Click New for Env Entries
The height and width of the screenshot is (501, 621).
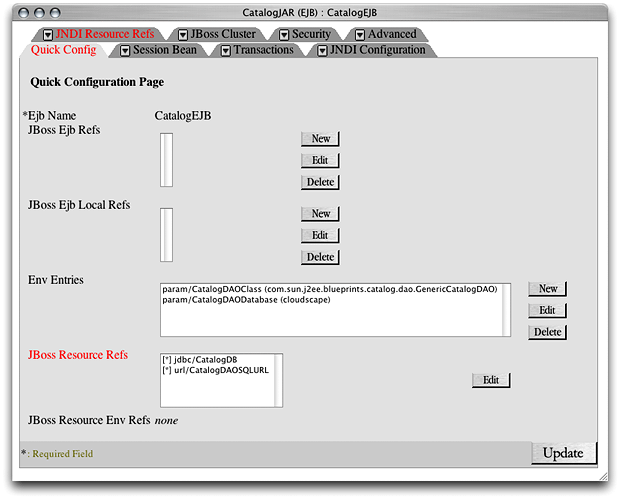pos(548,289)
